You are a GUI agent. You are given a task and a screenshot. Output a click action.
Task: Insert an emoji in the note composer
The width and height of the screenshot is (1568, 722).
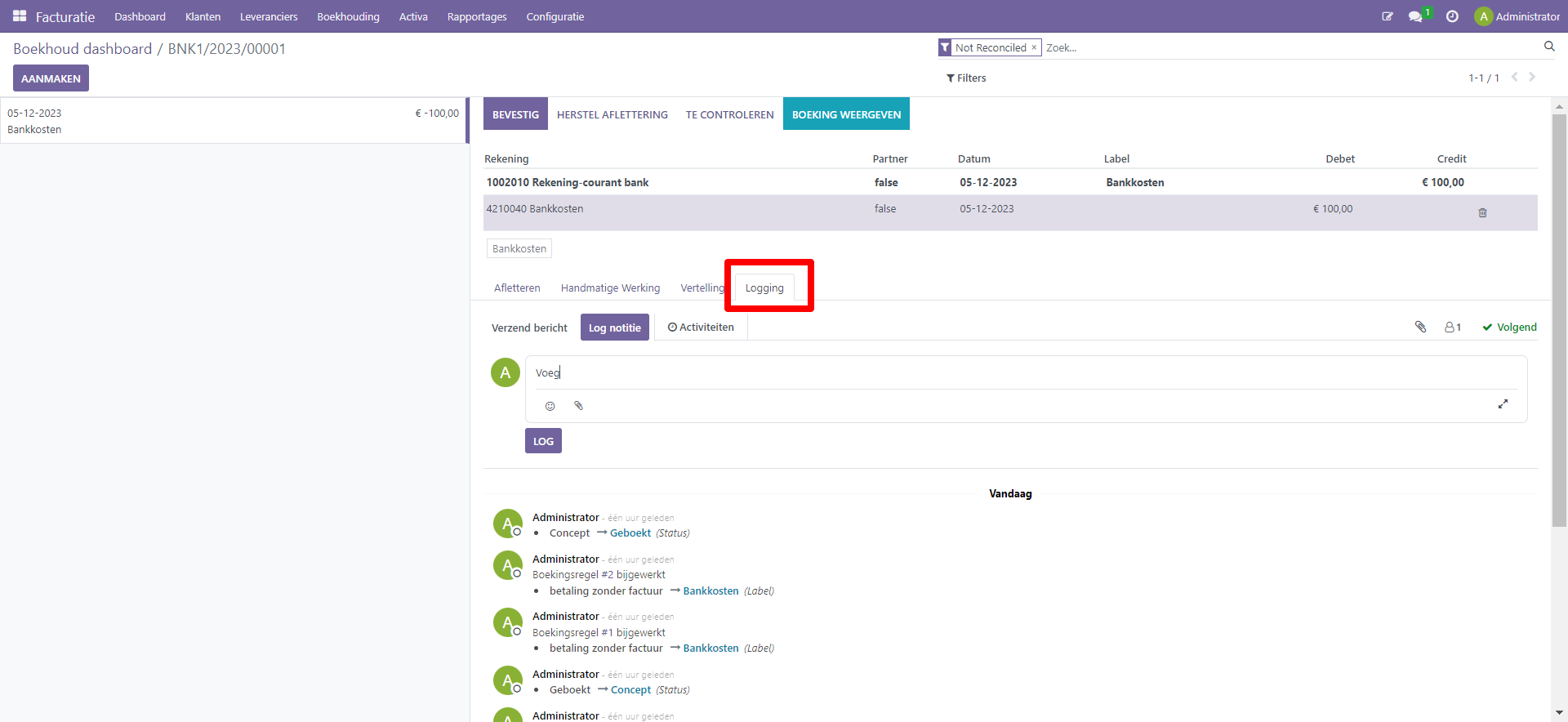point(550,406)
